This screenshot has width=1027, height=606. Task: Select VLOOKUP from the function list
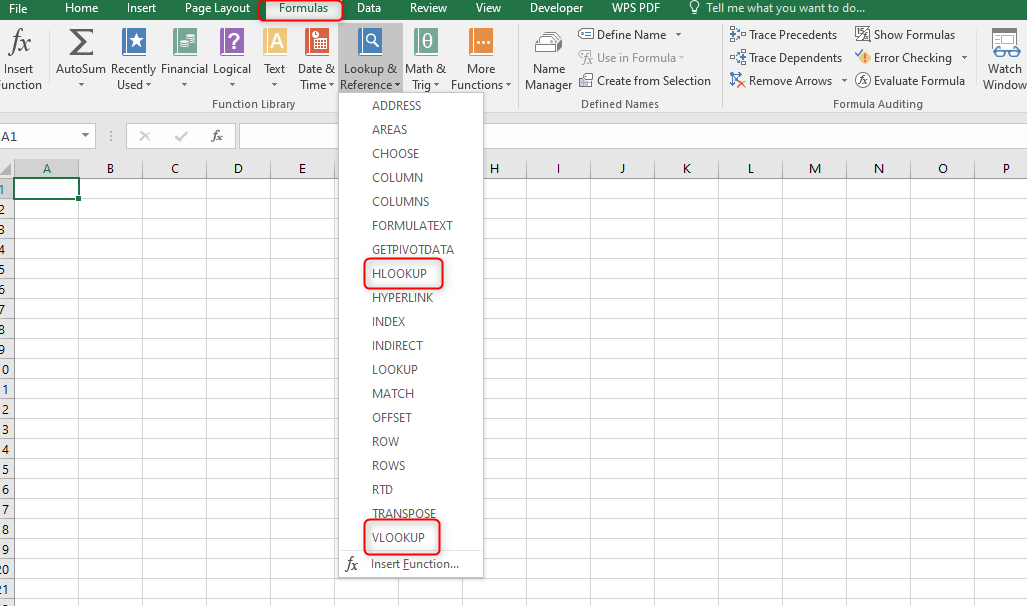(x=401, y=537)
